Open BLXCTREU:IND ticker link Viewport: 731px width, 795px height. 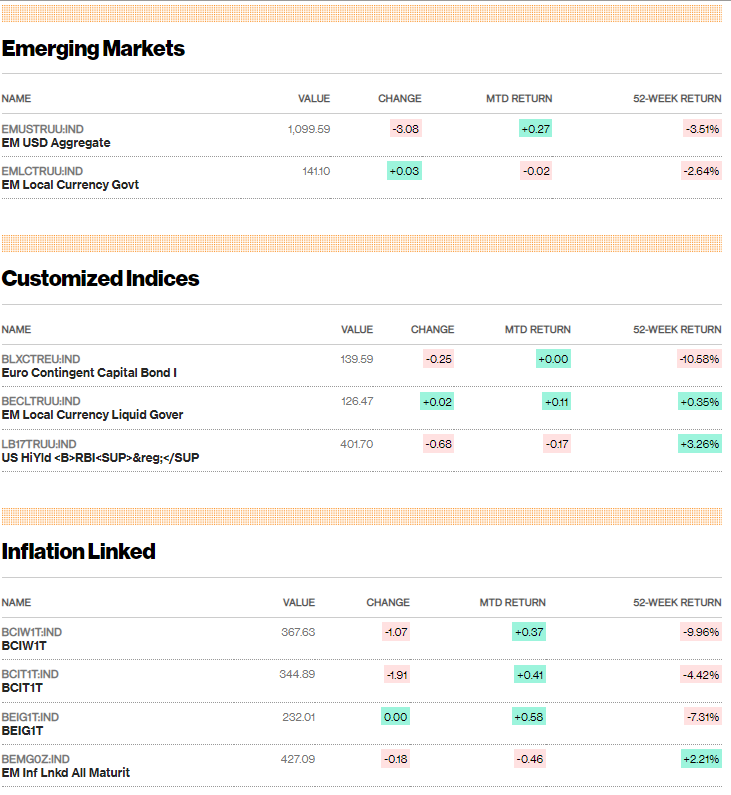click(x=41, y=359)
